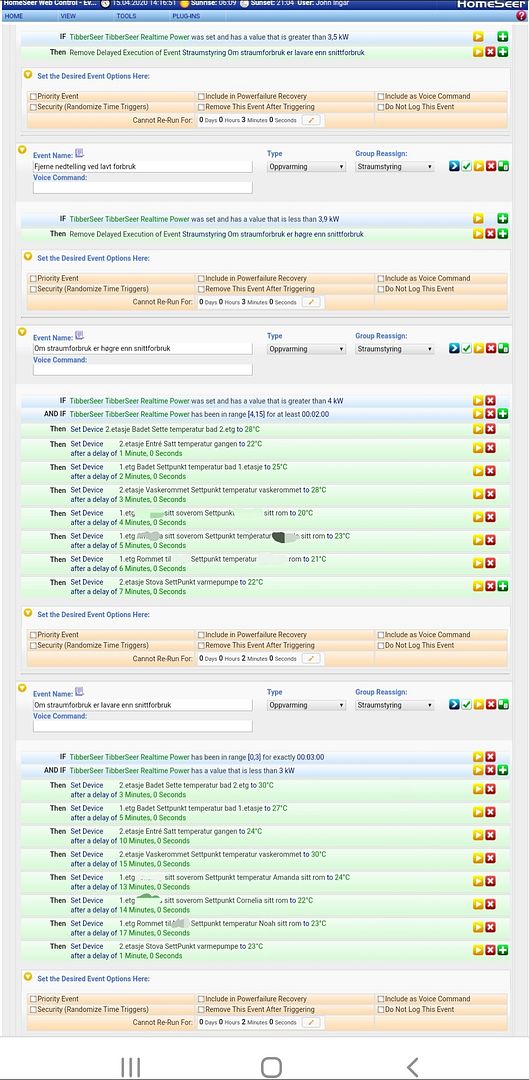Collapse event options under 'Fjerne nedtelling' event
This screenshot has width=529, height=1080.
coord(28,256)
